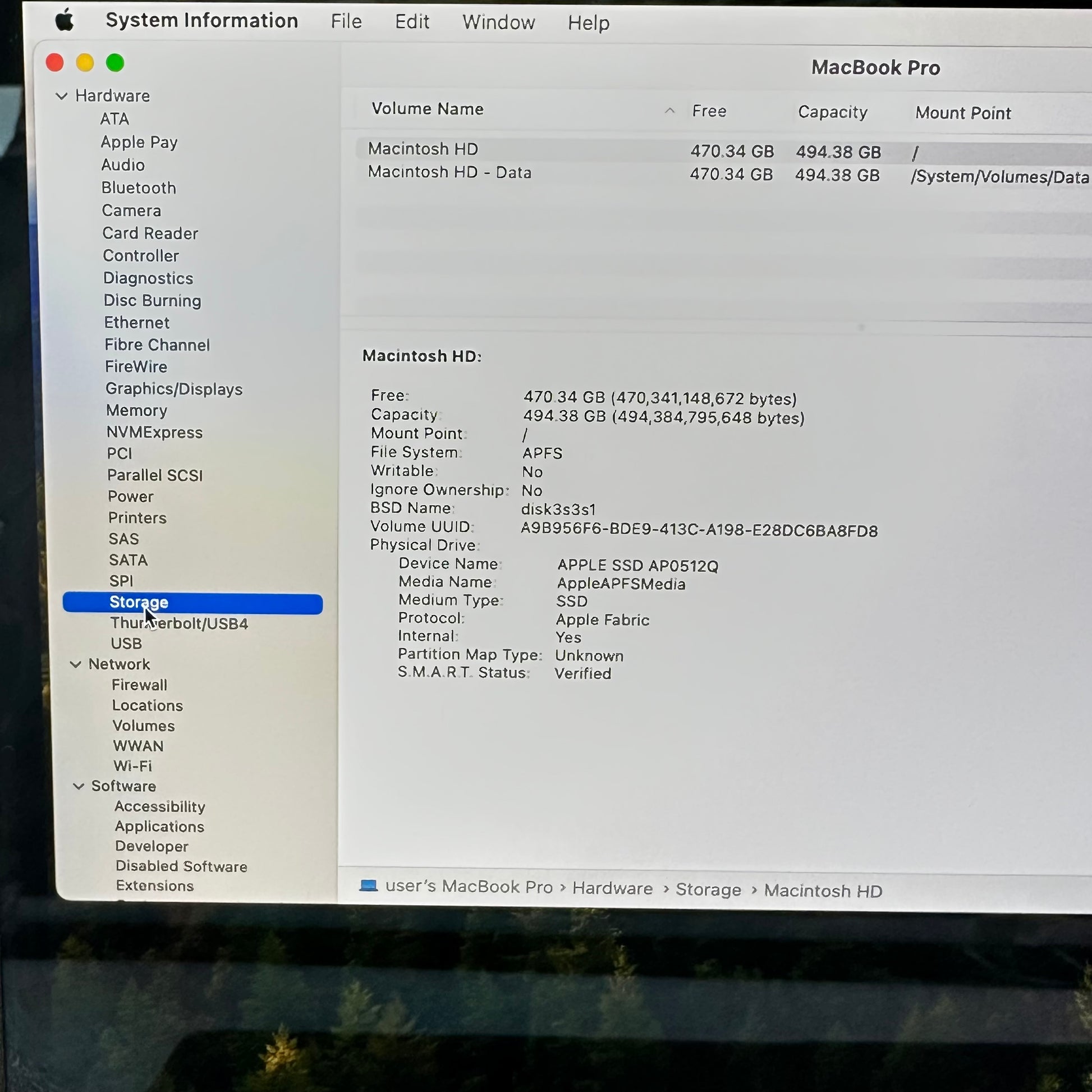Sort by the Volume Name column header
Viewport: 1092px width, 1092px height.
click(x=427, y=108)
